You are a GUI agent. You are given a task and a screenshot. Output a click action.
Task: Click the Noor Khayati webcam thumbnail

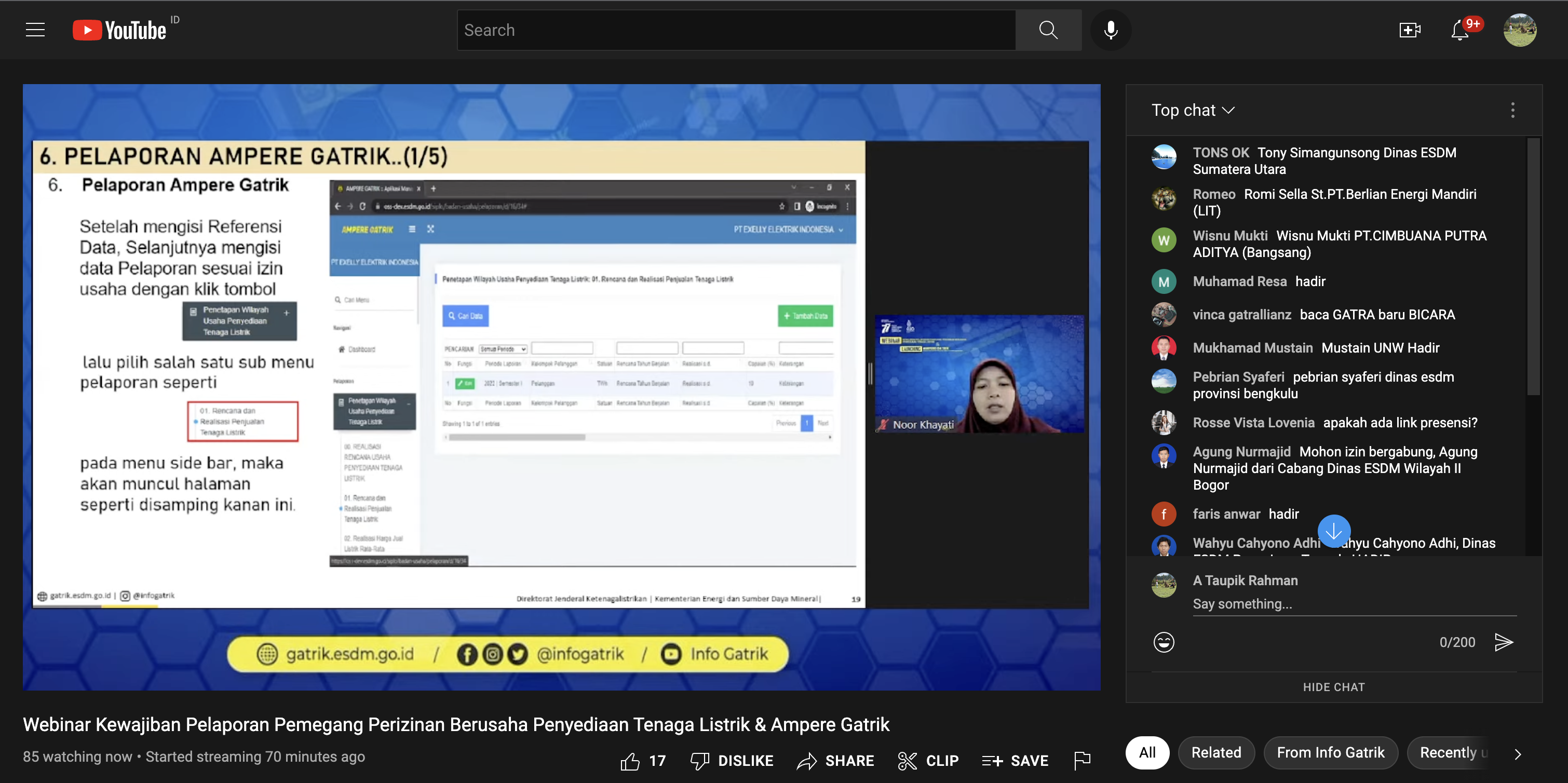978,373
